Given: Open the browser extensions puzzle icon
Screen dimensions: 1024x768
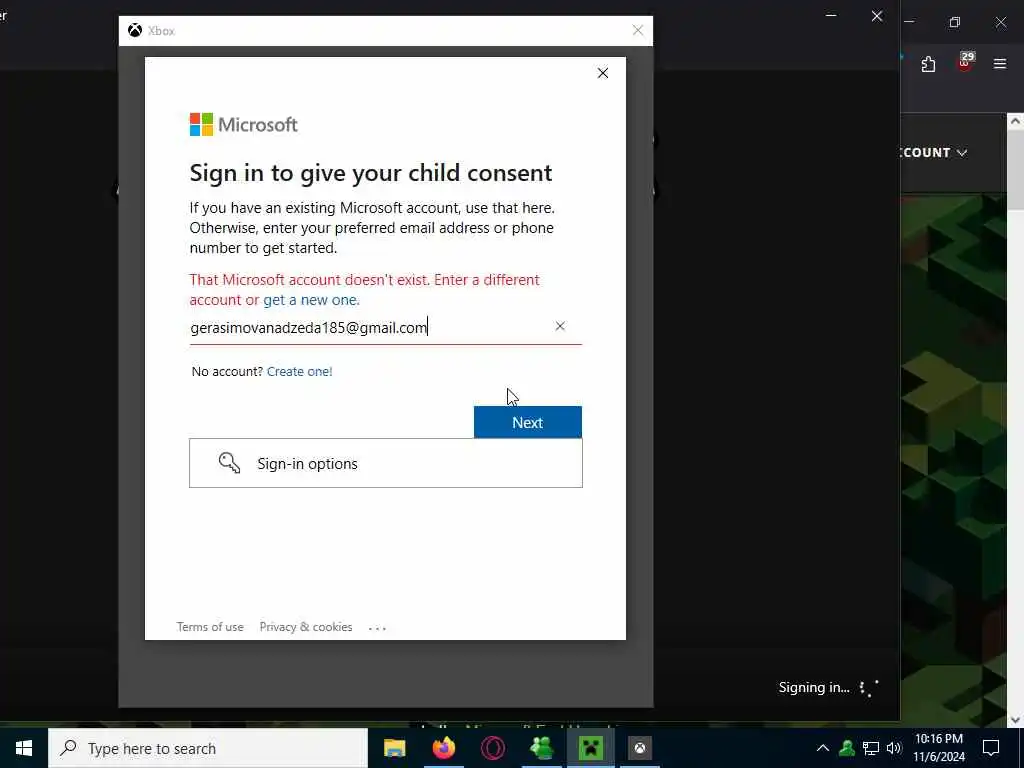Looking at the screenshot, I should point(928,64).
